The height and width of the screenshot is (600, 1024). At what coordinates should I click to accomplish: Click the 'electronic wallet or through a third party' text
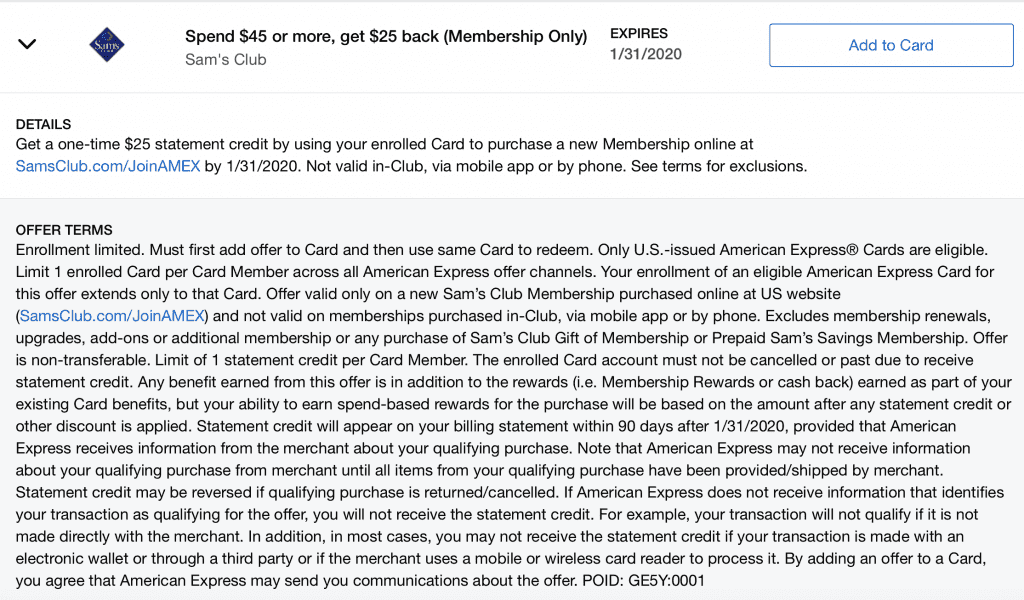[155, 559]
